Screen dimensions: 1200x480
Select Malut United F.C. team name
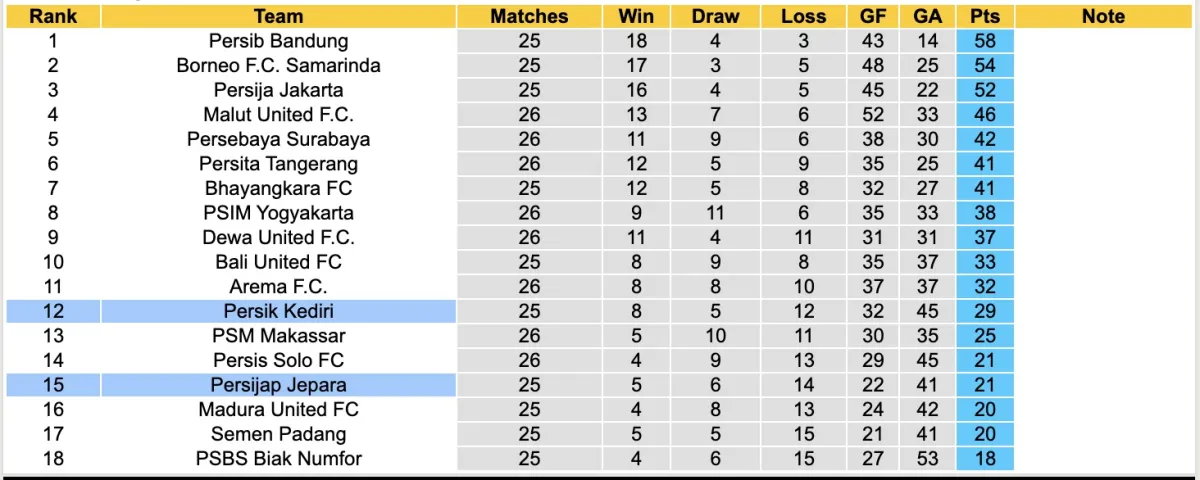point(278,115)
